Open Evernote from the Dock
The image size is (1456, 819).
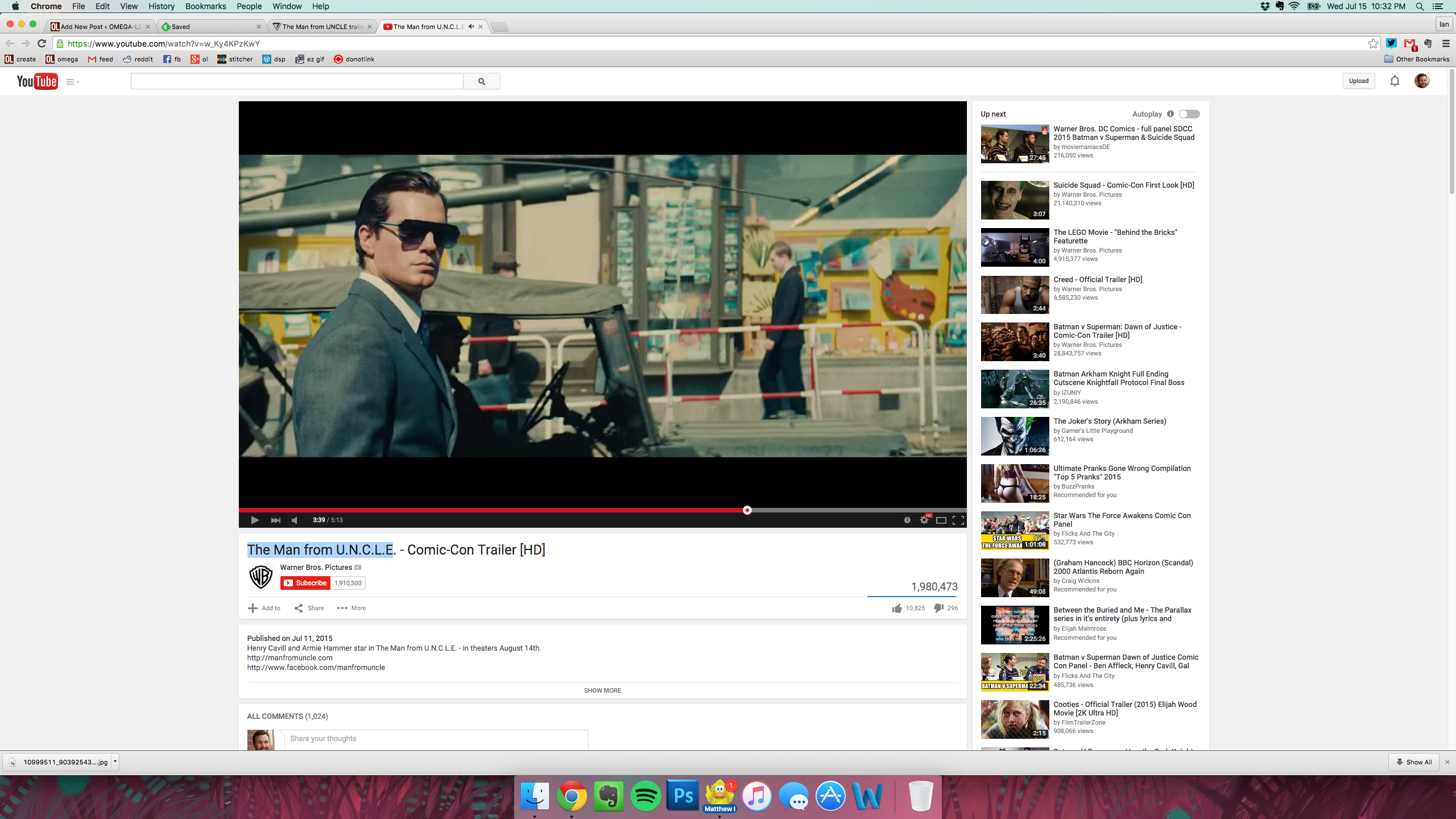(609, 796)
